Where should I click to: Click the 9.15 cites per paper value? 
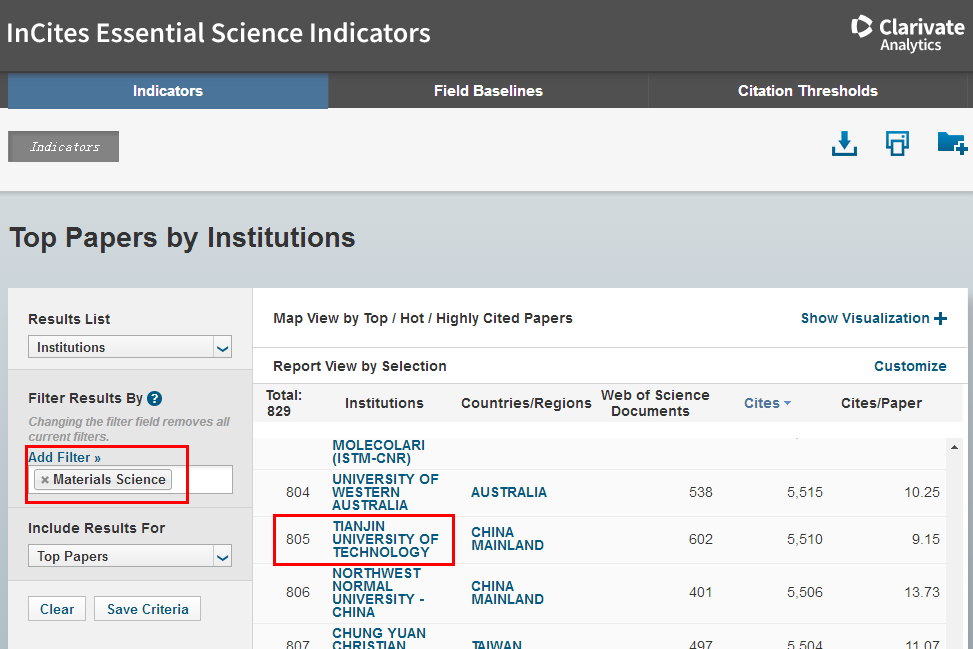(925, 539)
